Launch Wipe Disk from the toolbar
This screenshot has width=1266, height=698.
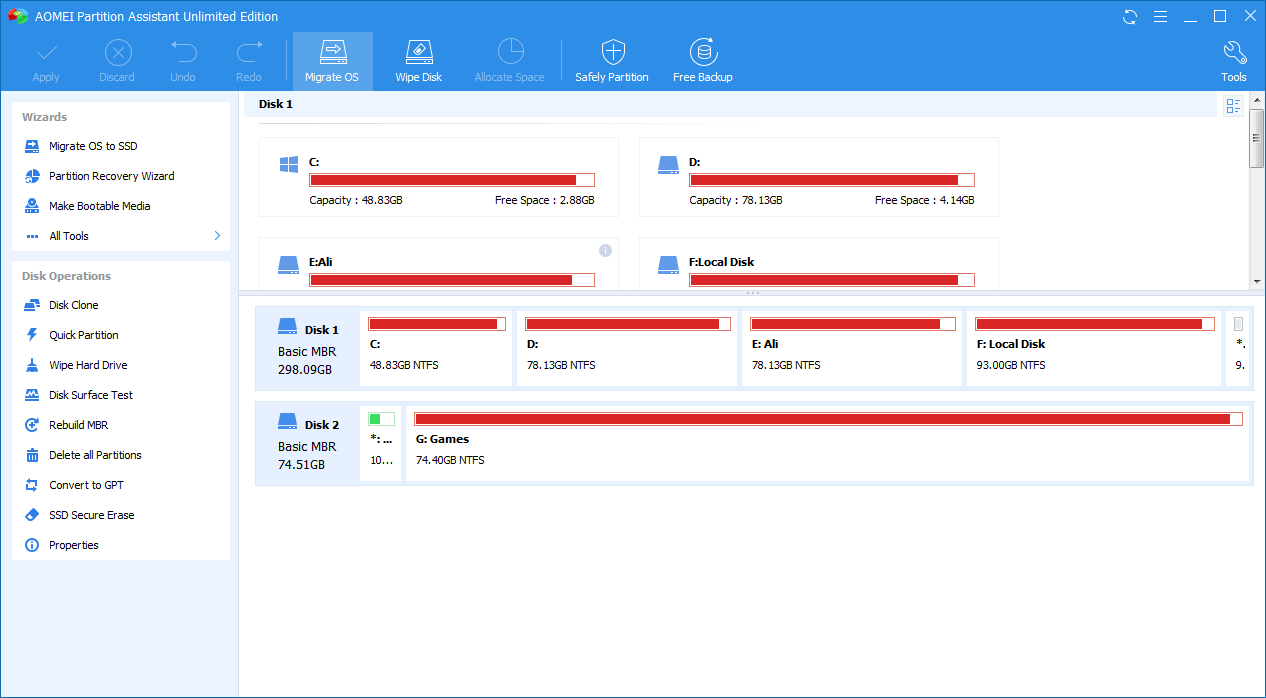[x=418, y=61]
